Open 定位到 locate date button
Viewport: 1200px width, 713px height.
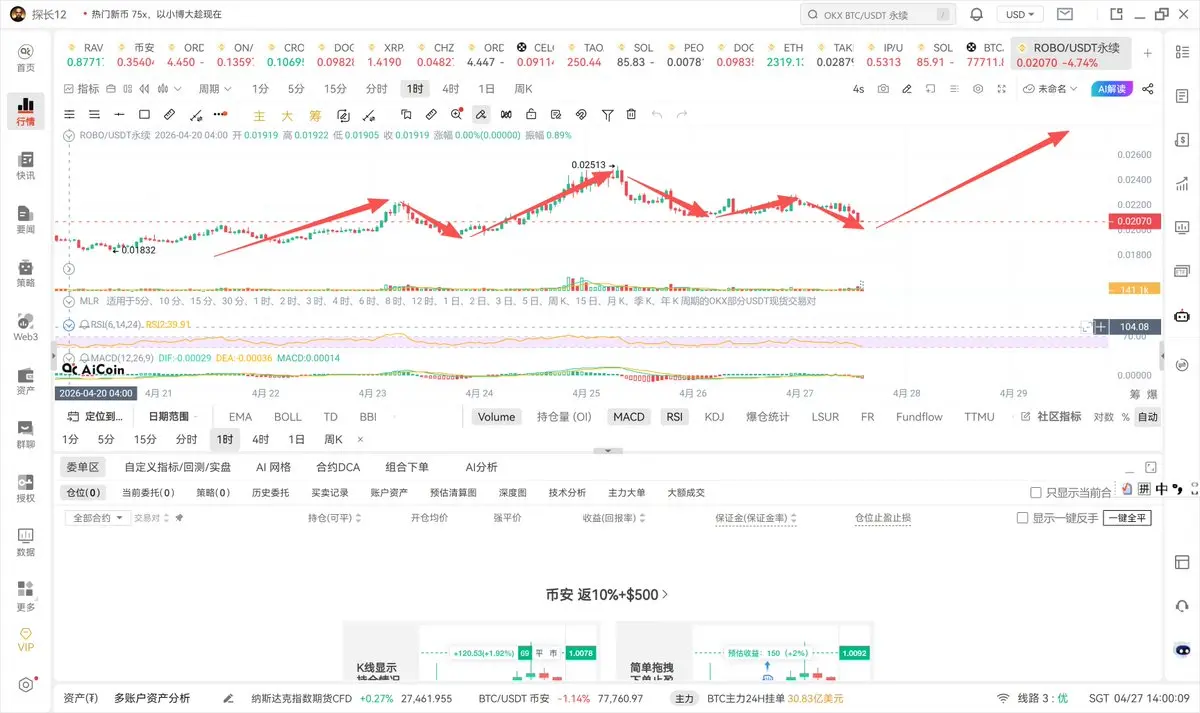[x=97, y=417]
